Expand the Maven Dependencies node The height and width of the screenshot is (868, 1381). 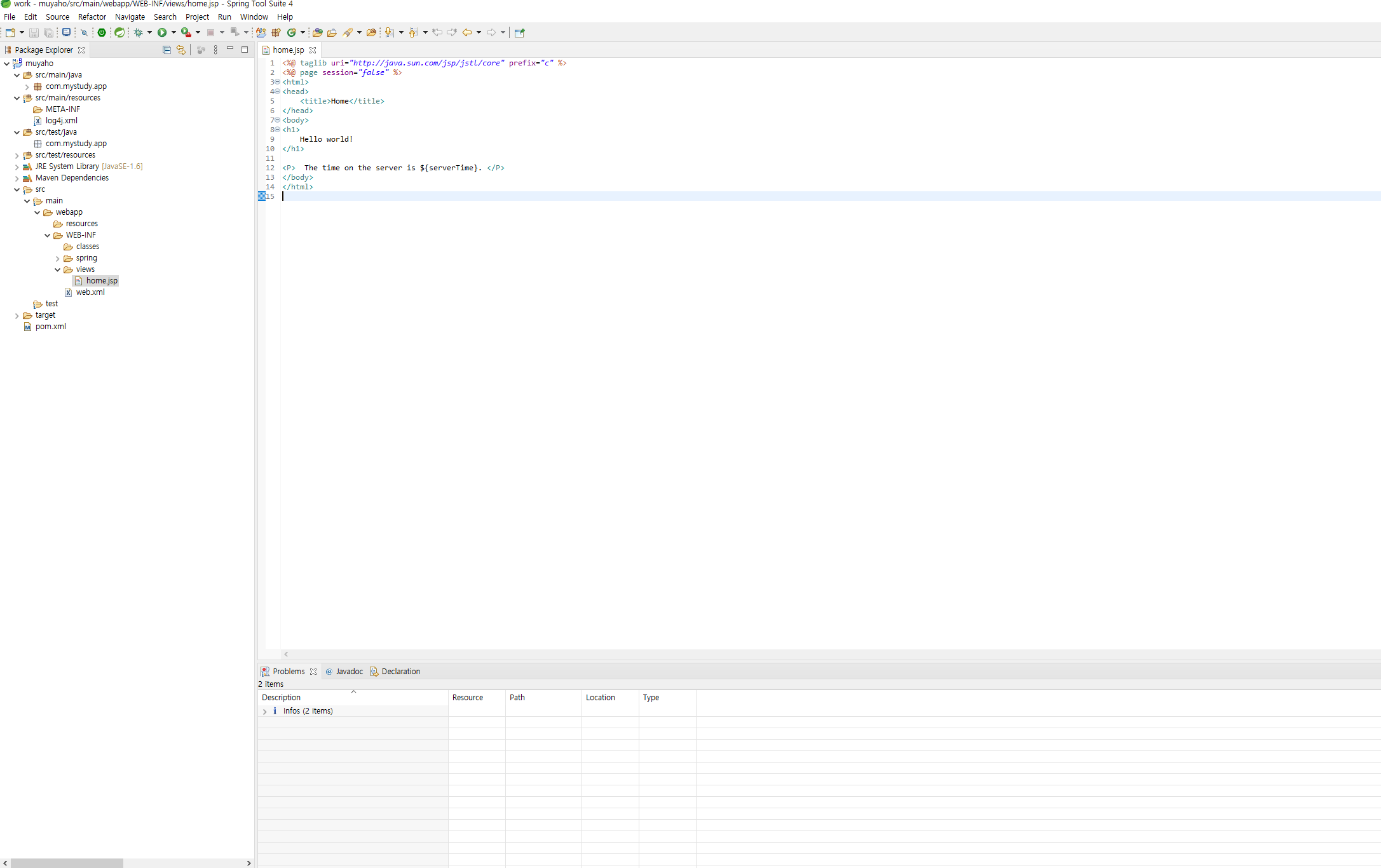(17, 179)
